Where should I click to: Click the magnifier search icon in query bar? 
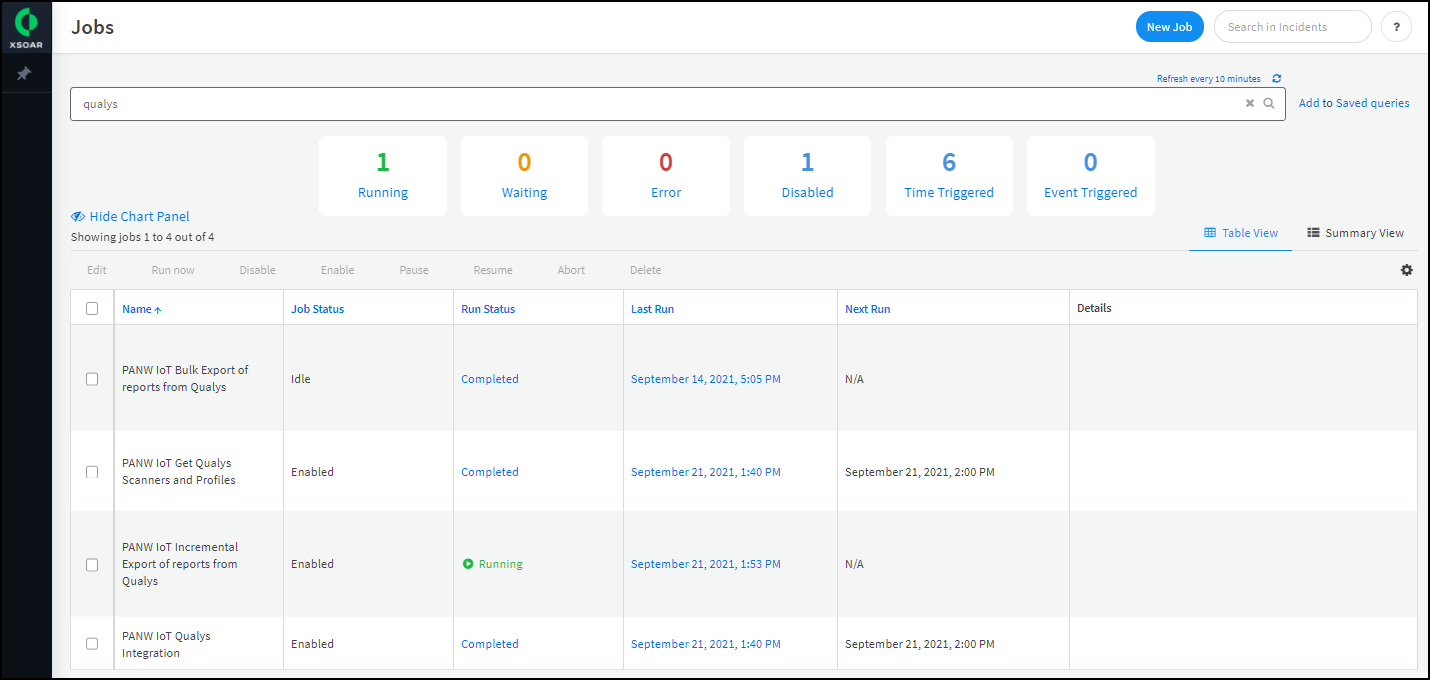point(1269,103)
